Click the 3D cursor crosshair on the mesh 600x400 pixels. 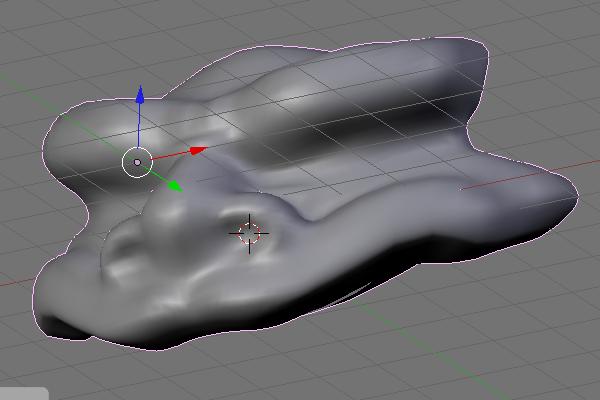click(249, 233)
